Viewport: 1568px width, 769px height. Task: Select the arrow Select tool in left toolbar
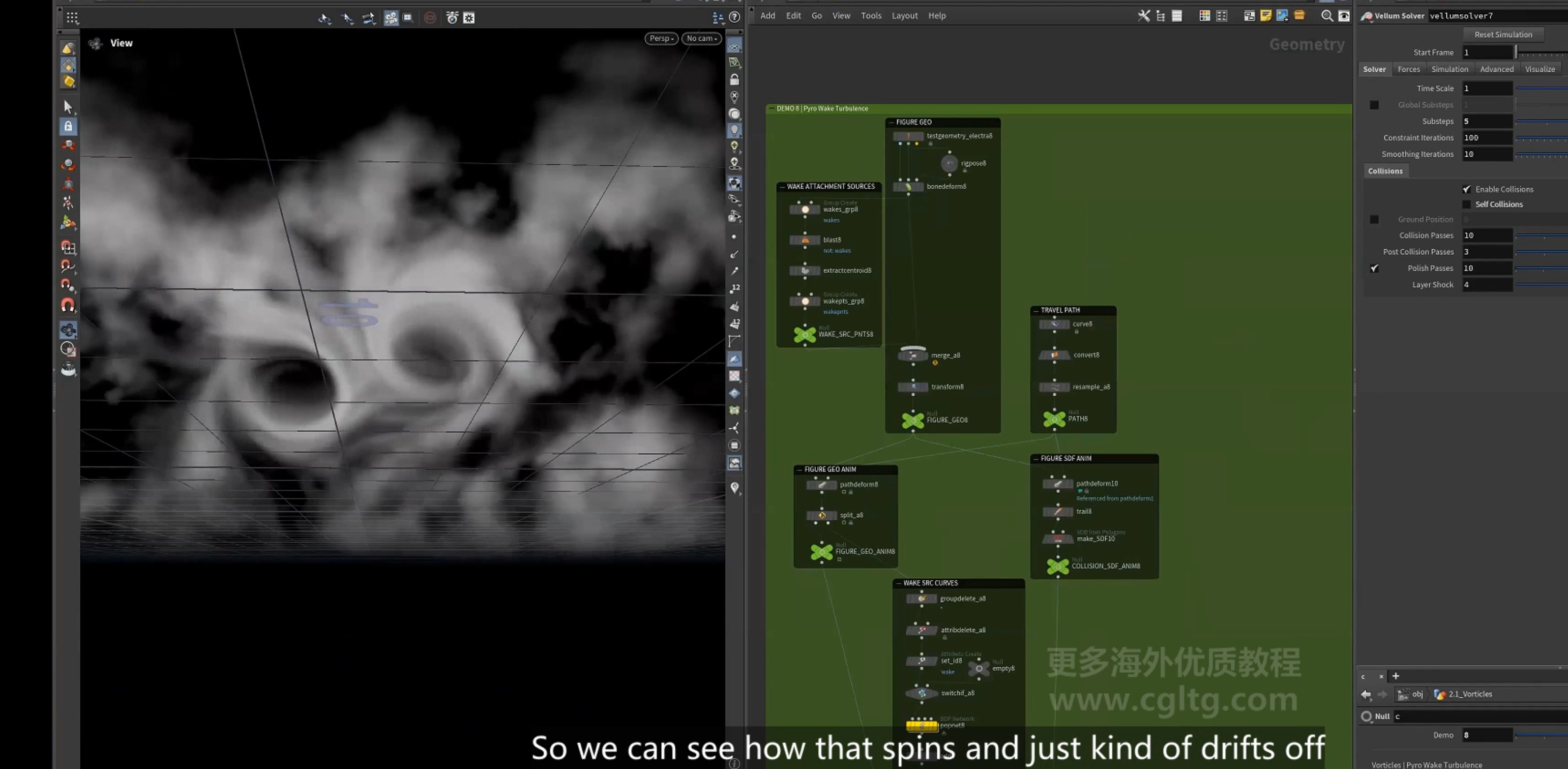68,107
